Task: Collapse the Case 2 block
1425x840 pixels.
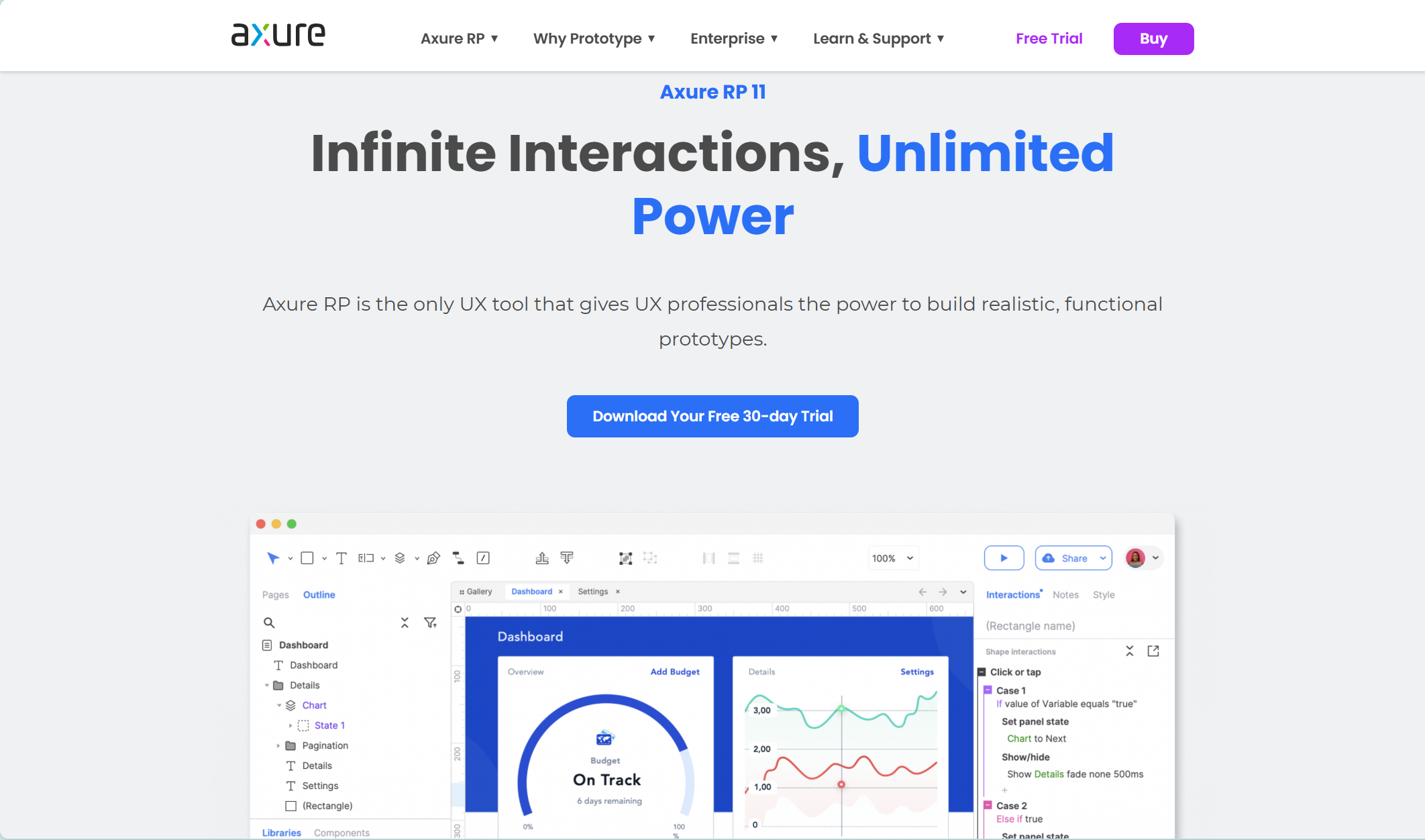Action: pyautogui.click(x=988, y=805)
